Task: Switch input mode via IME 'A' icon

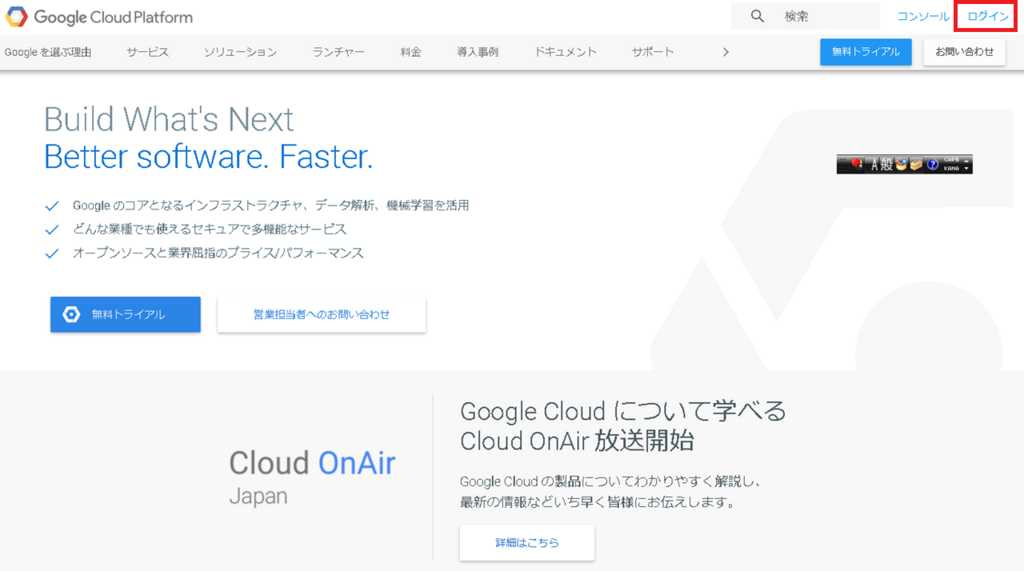Action: [x=874, y=165]
